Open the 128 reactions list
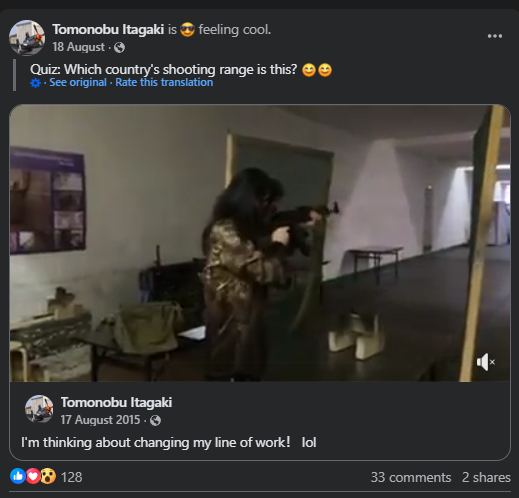 (72, 477)
